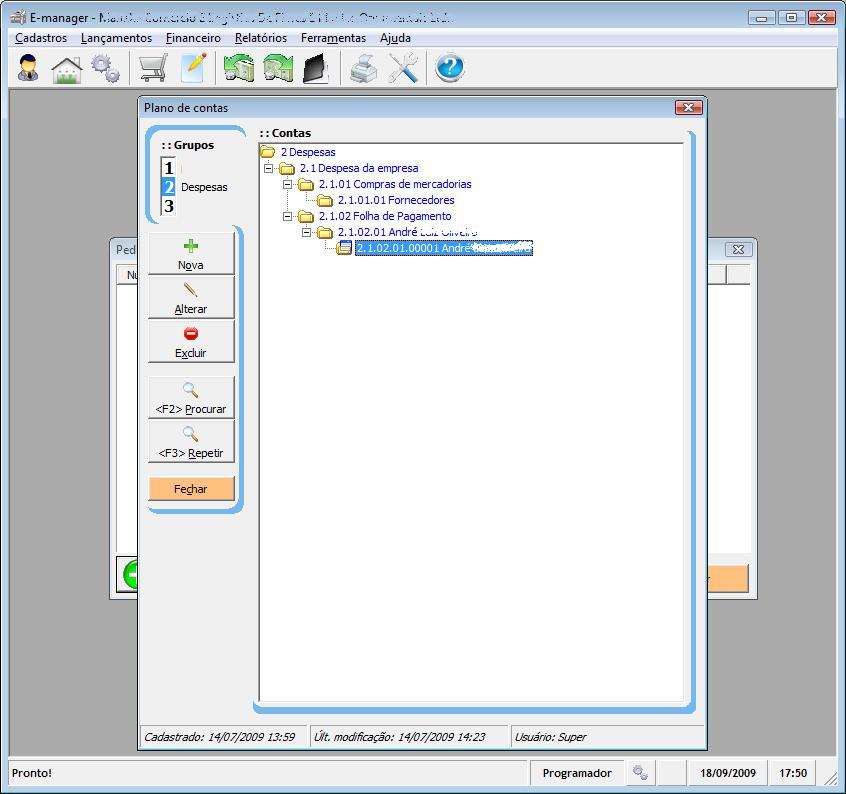Image resolution: width=846 pixels, height=794 pixels.
Task: Select group 3 in the Grupos list
Action: [169, 206]
